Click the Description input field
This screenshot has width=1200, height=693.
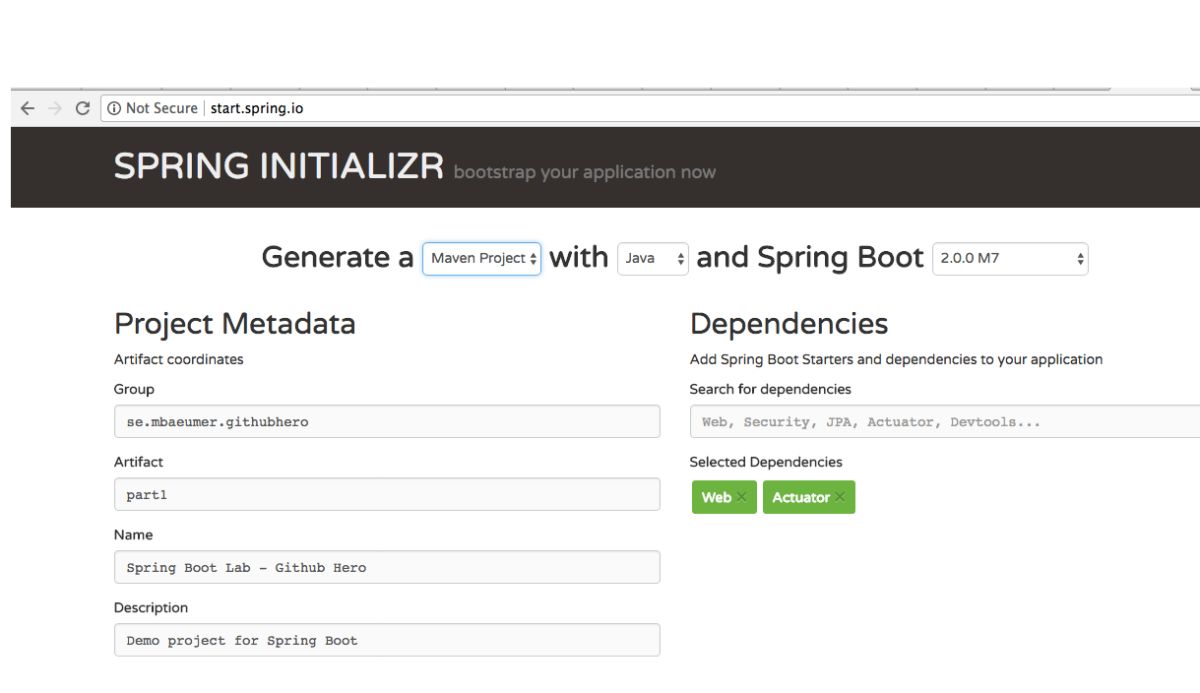387,640
